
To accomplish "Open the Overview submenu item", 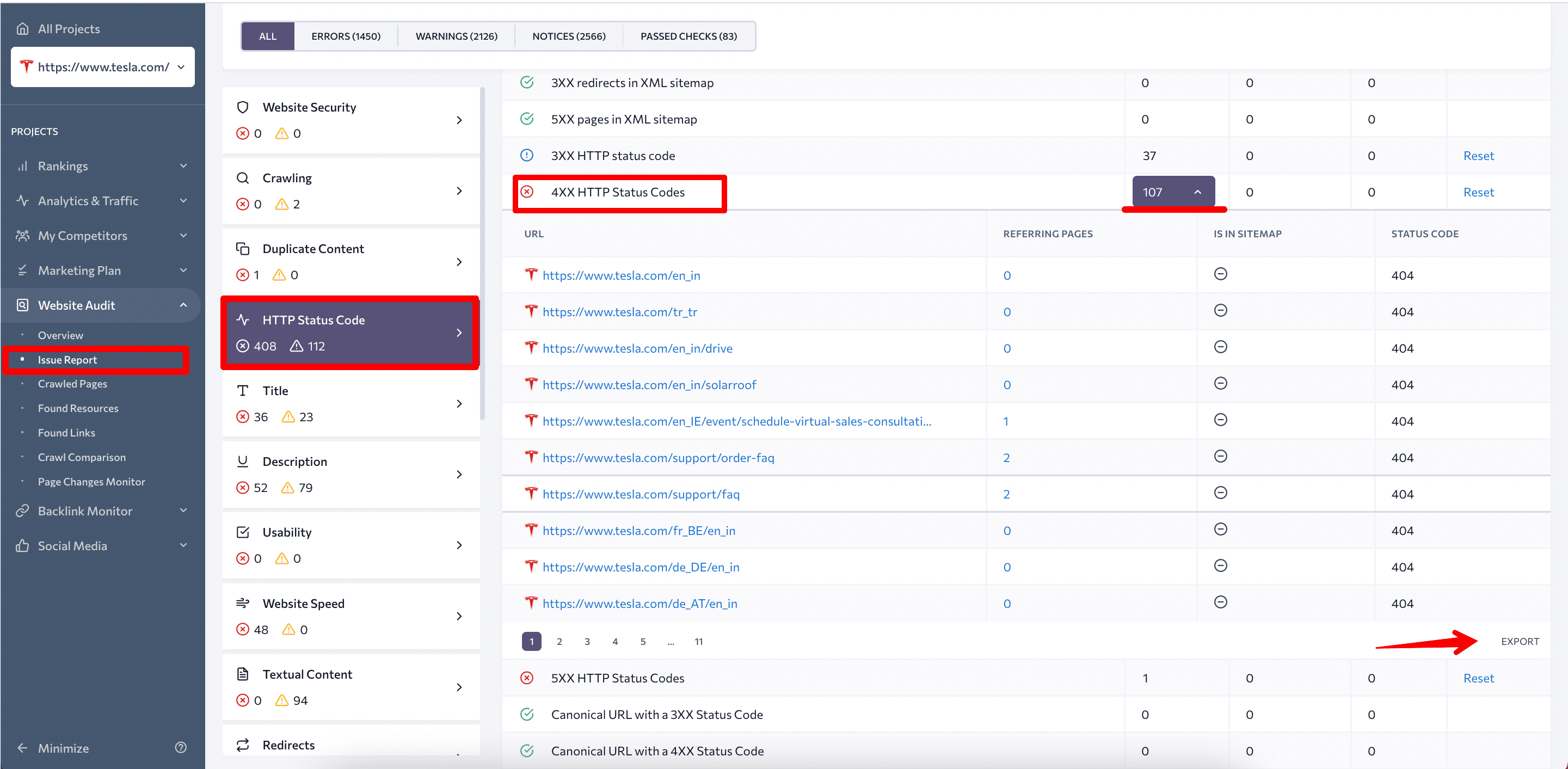I will [60, 335].
